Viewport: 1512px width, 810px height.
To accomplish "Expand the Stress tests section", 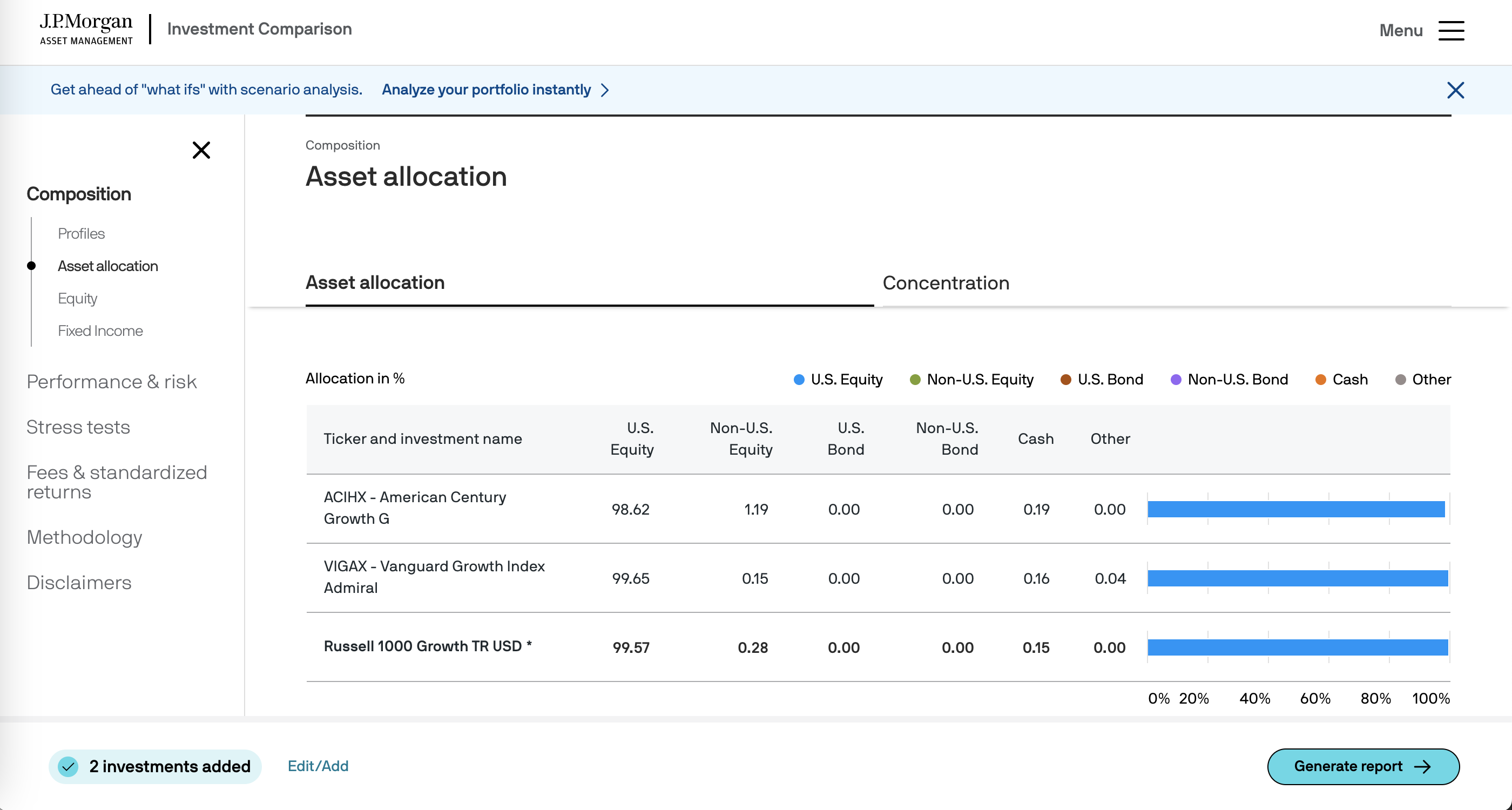I will coord(78,427).
